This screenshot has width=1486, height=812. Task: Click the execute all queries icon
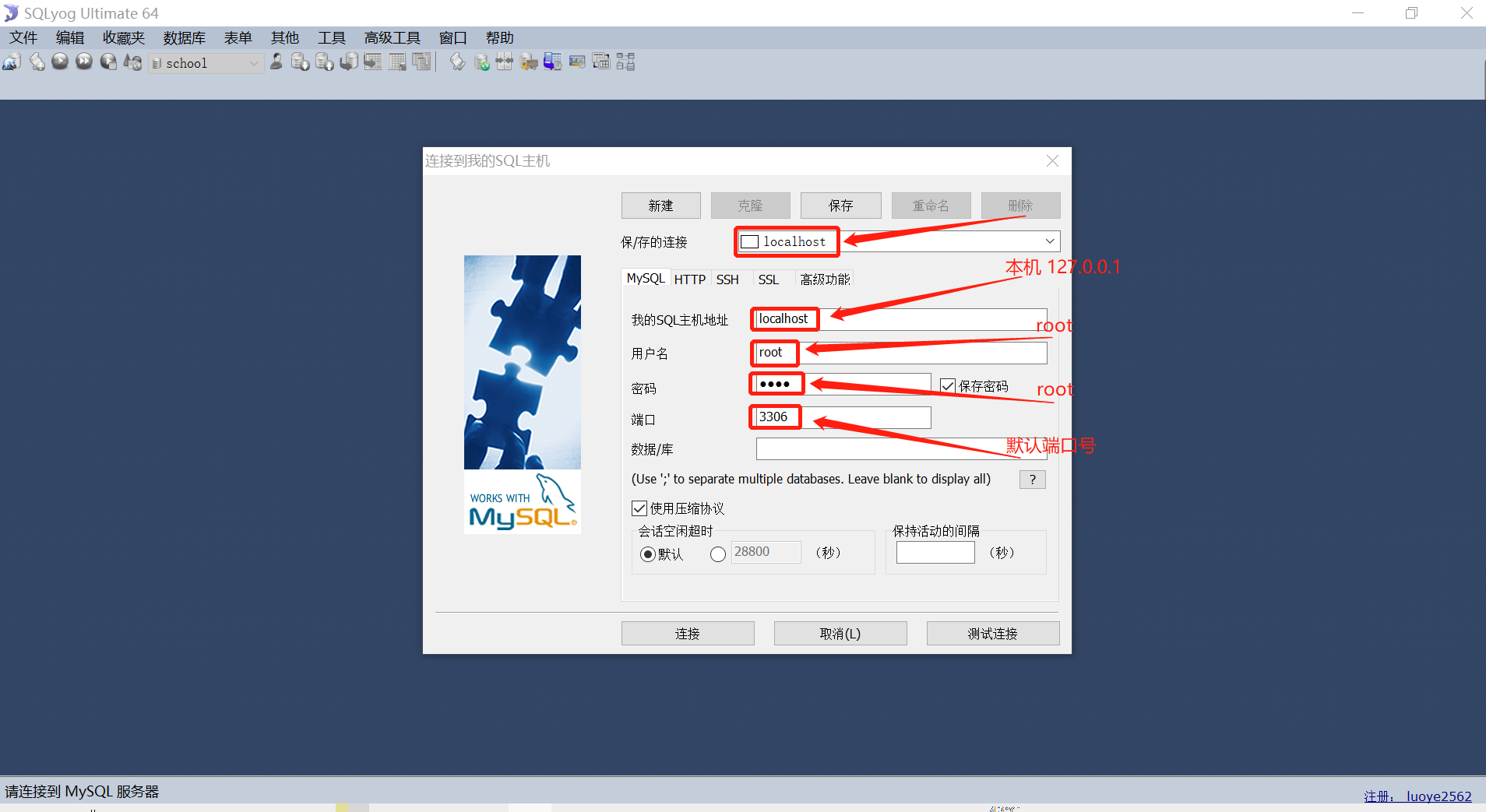point(84,62)
